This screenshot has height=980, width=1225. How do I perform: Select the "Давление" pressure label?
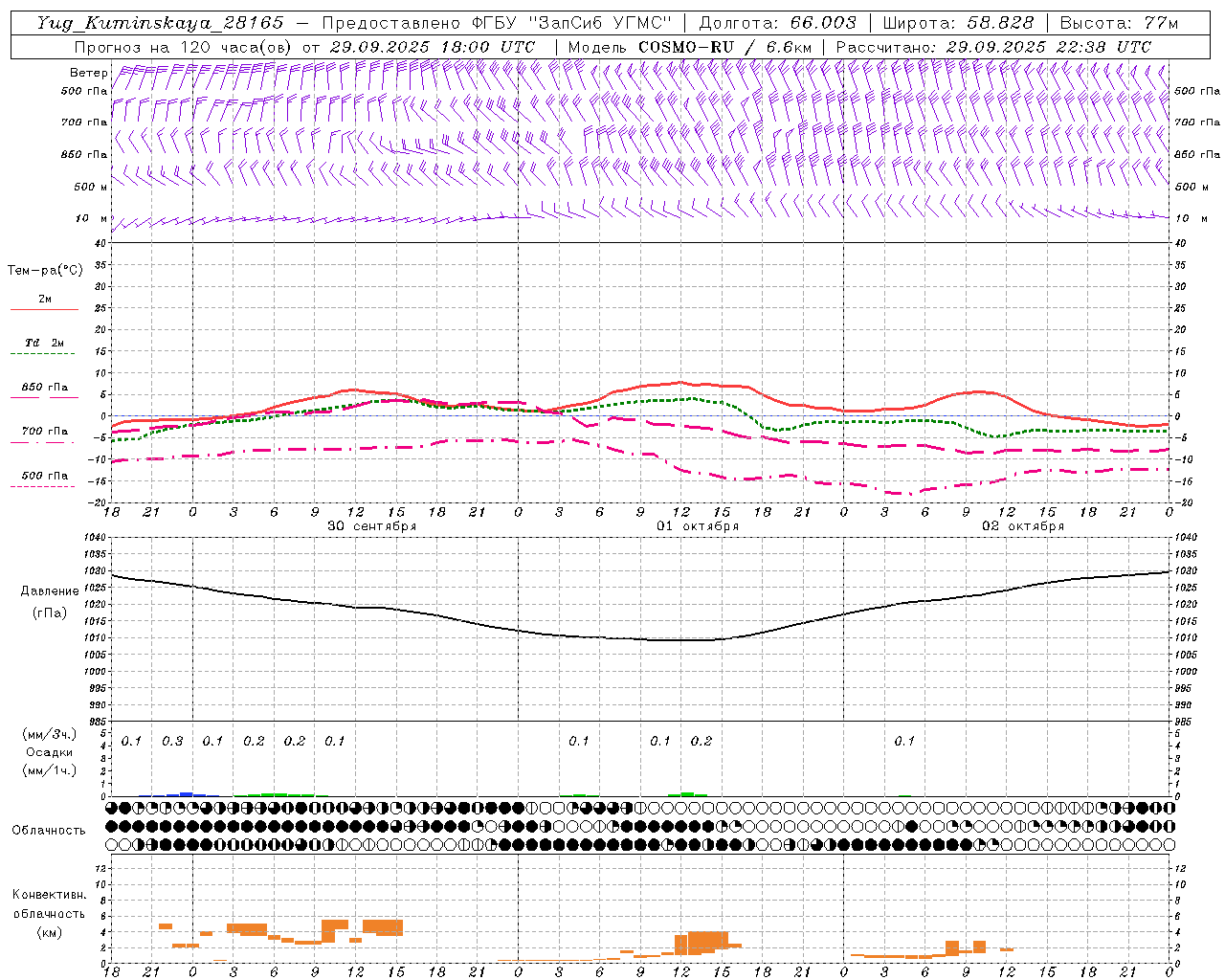(50, 591)
